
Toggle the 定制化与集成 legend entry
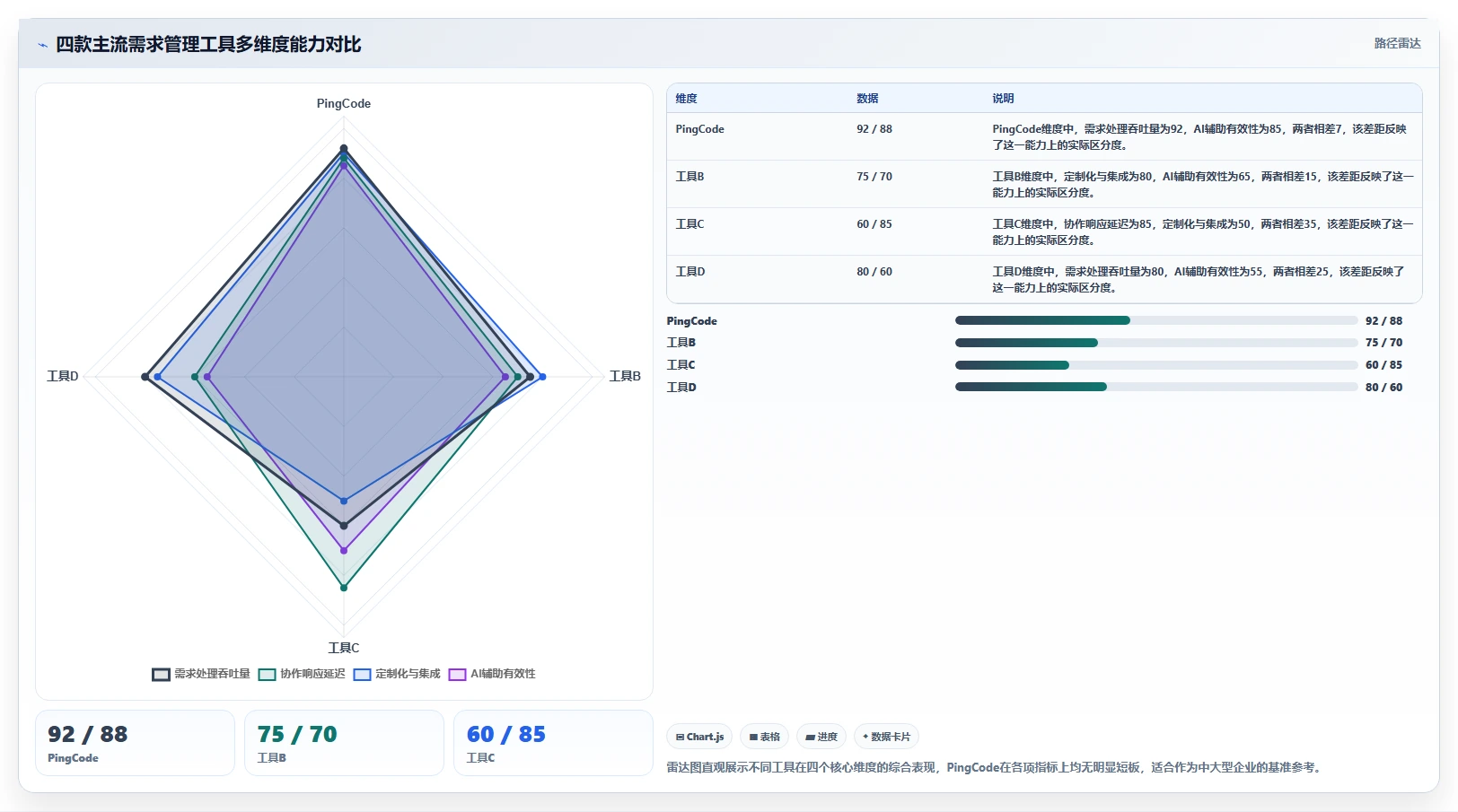397,674
